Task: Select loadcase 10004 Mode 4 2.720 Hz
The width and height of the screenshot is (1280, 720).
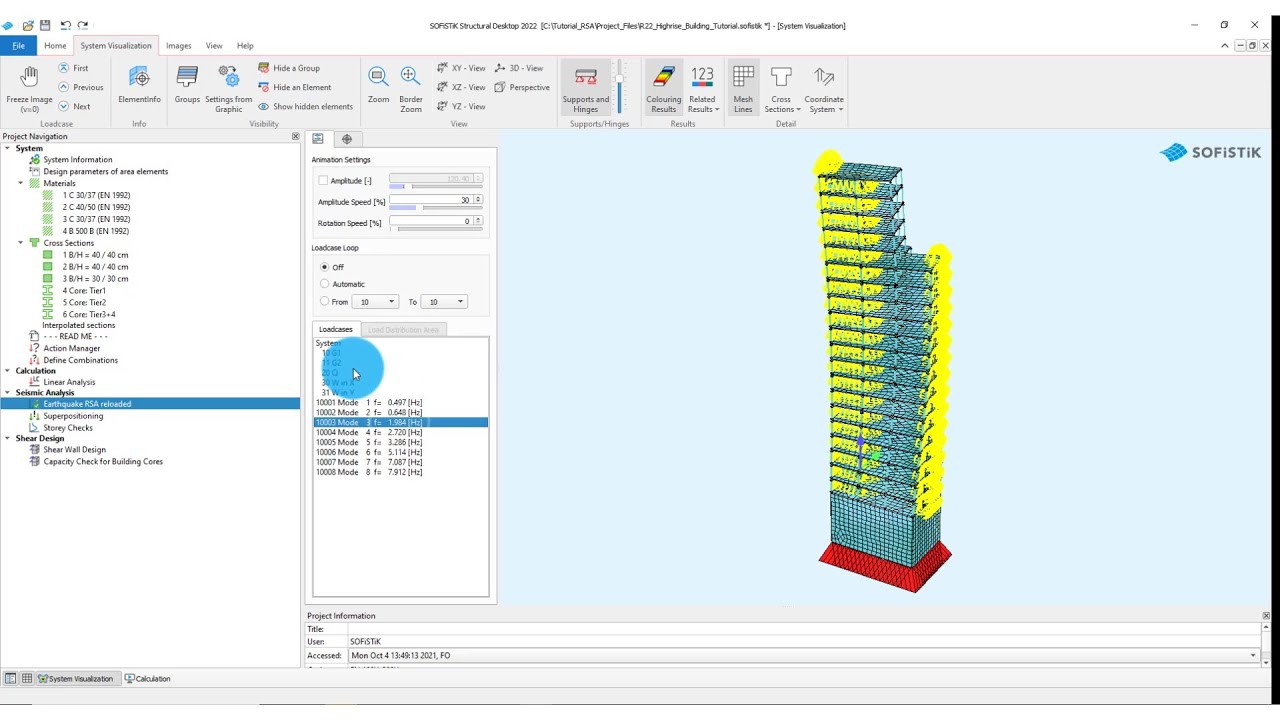Action: click(x=401, y=432)
